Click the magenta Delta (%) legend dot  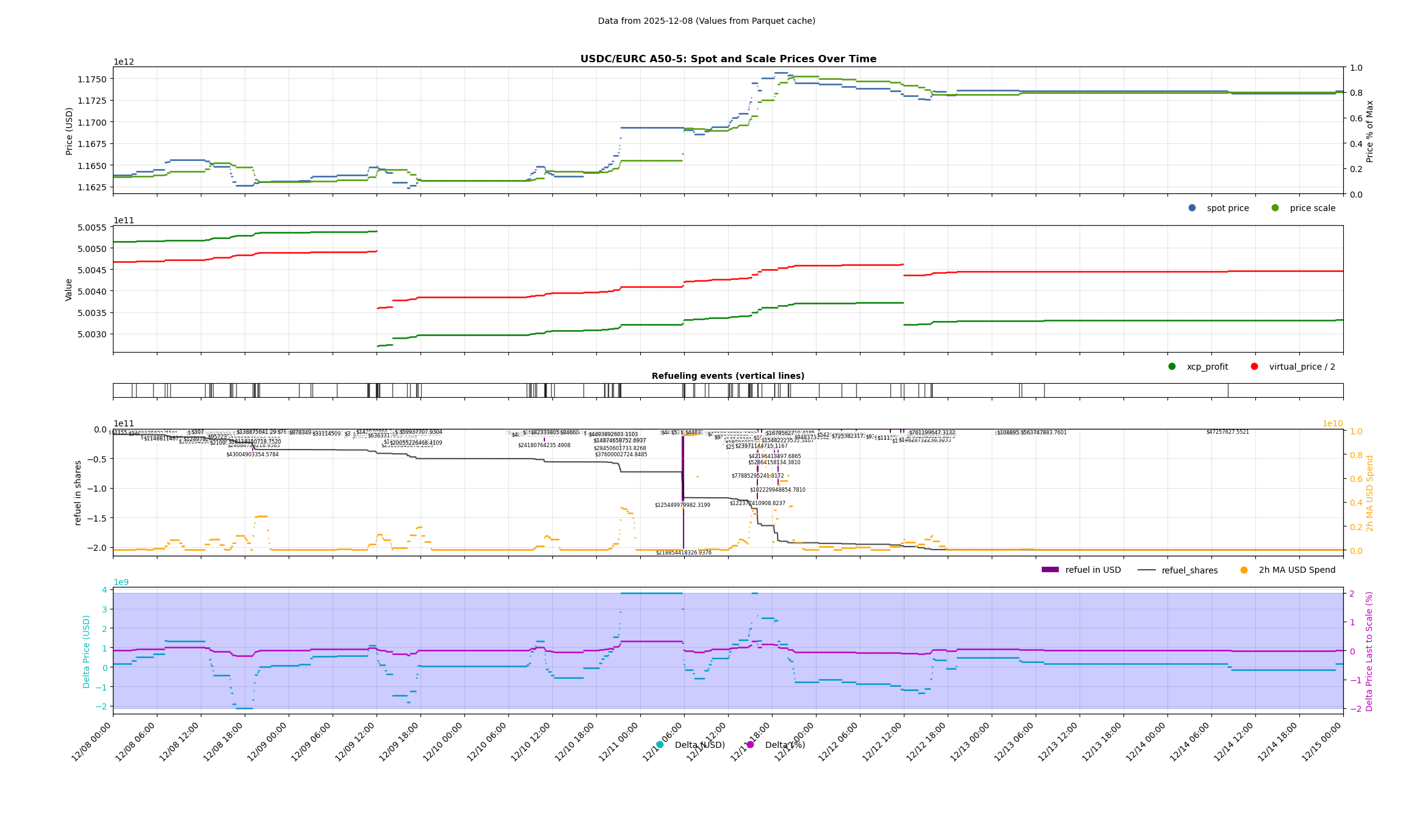pyautogui.click(x=750, y=745)
